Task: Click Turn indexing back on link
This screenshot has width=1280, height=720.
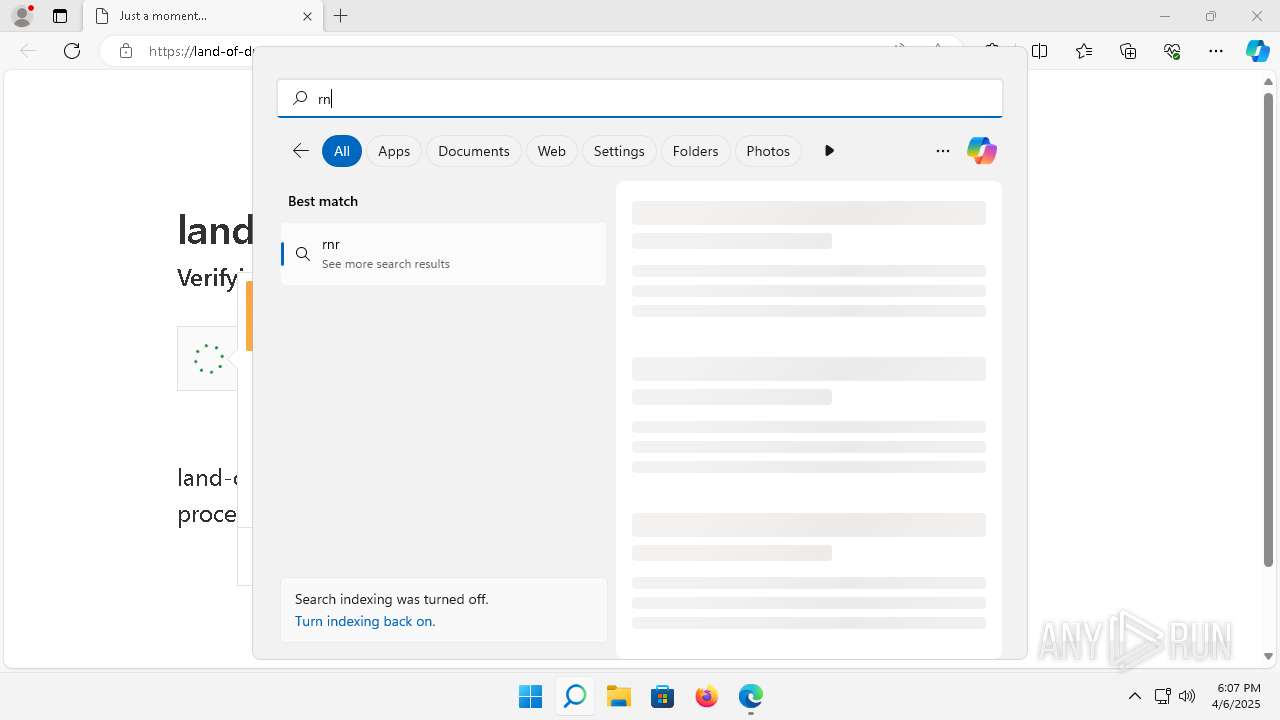Action: click(x=365, y=621)
